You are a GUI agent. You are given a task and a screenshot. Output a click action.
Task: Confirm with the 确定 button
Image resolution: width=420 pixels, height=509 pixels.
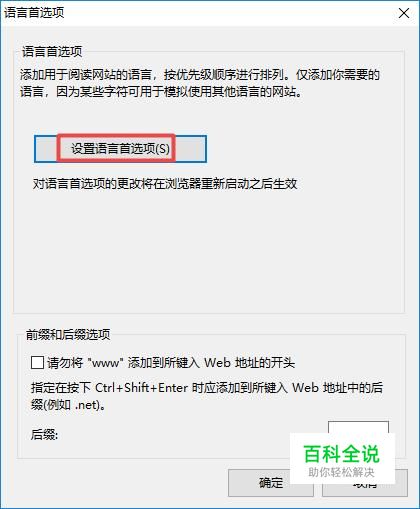(271, 483)
